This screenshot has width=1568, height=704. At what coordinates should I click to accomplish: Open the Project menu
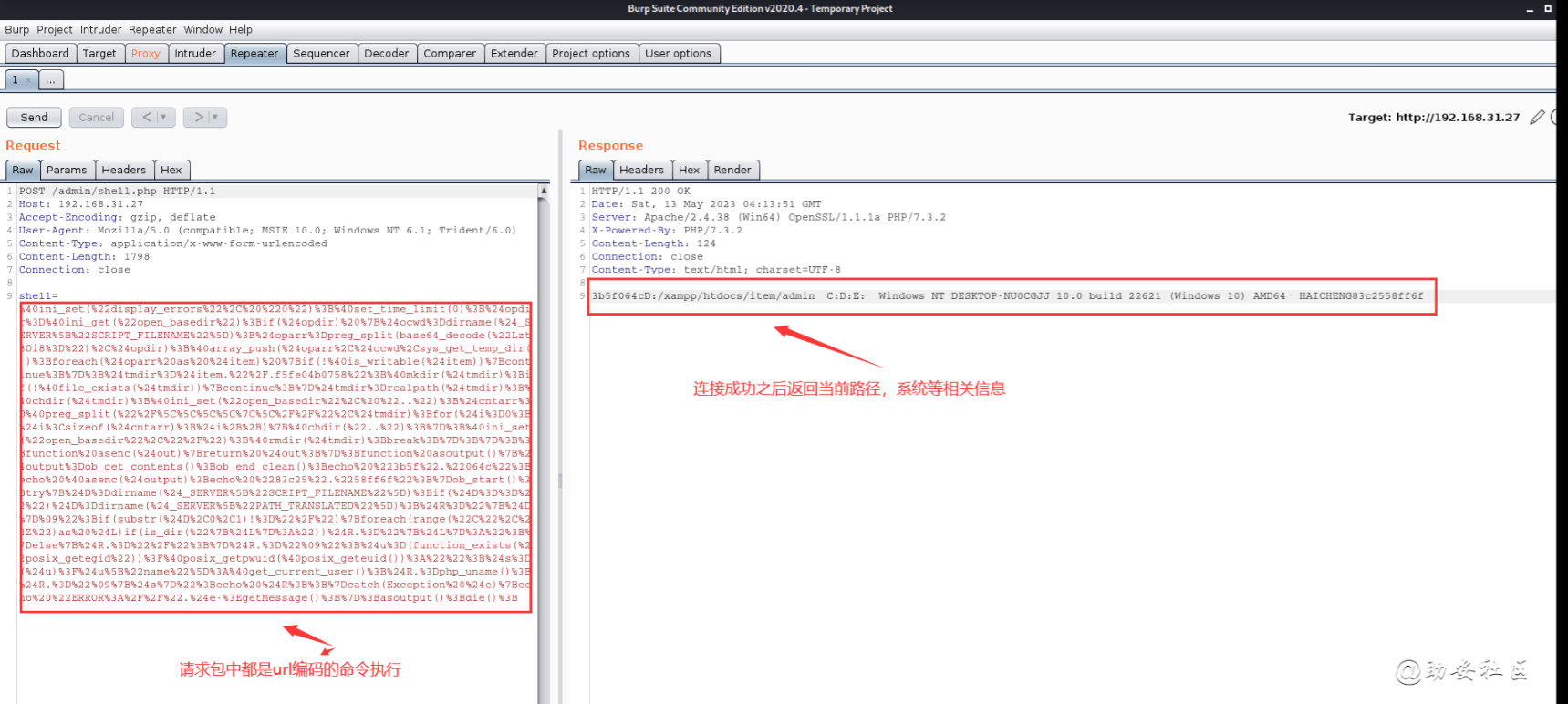[x=55, y=29]
